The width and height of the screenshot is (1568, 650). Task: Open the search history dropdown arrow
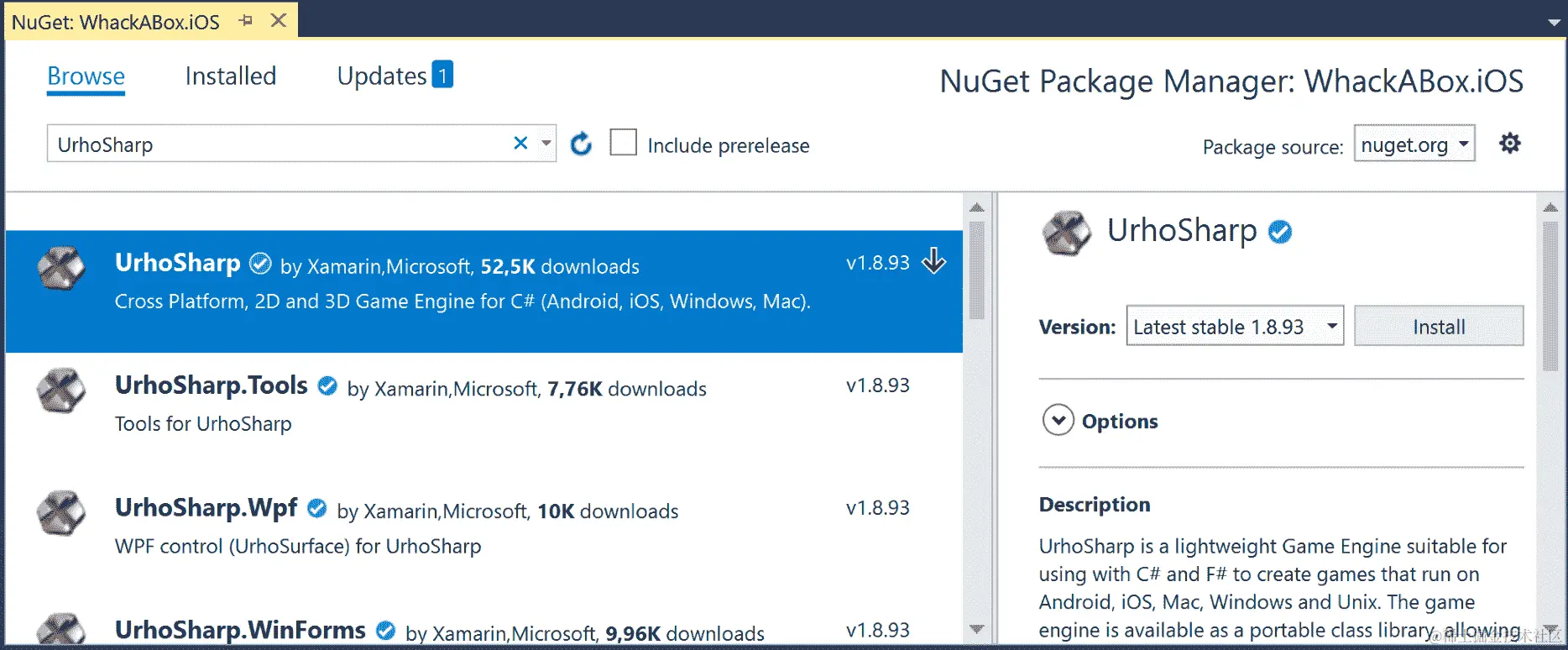click(x=546, y=143)
